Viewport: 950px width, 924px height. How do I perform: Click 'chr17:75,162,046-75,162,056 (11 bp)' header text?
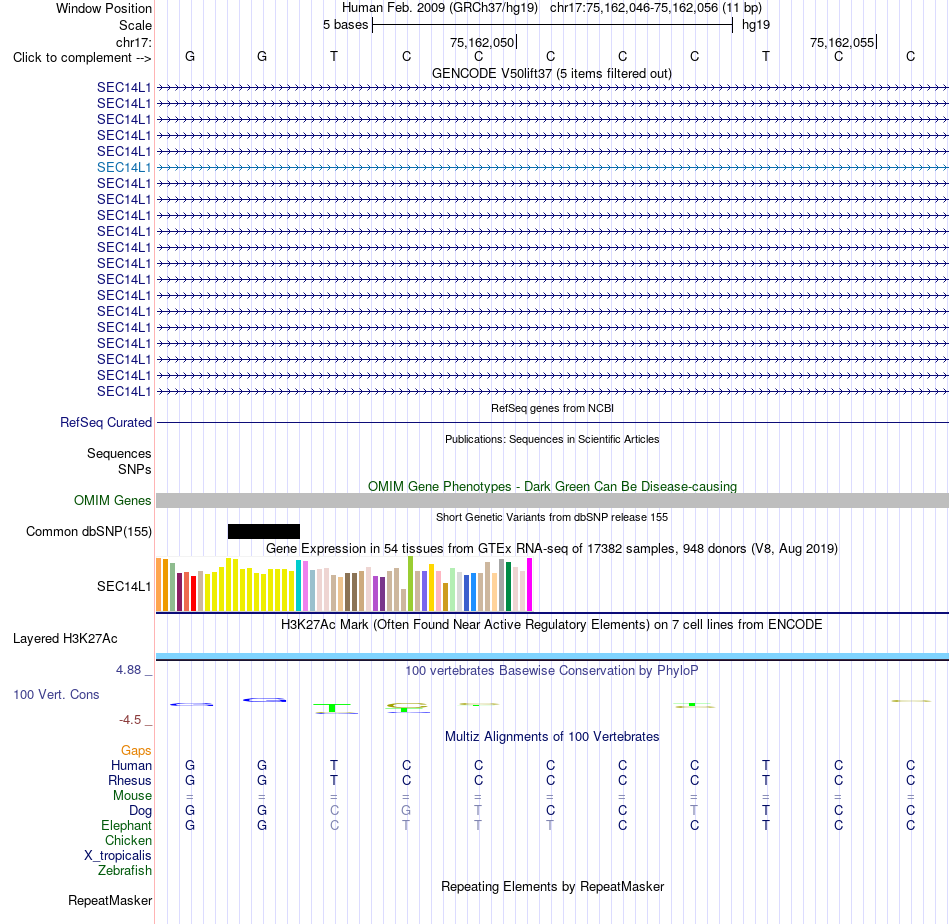(x=656, y=8)
